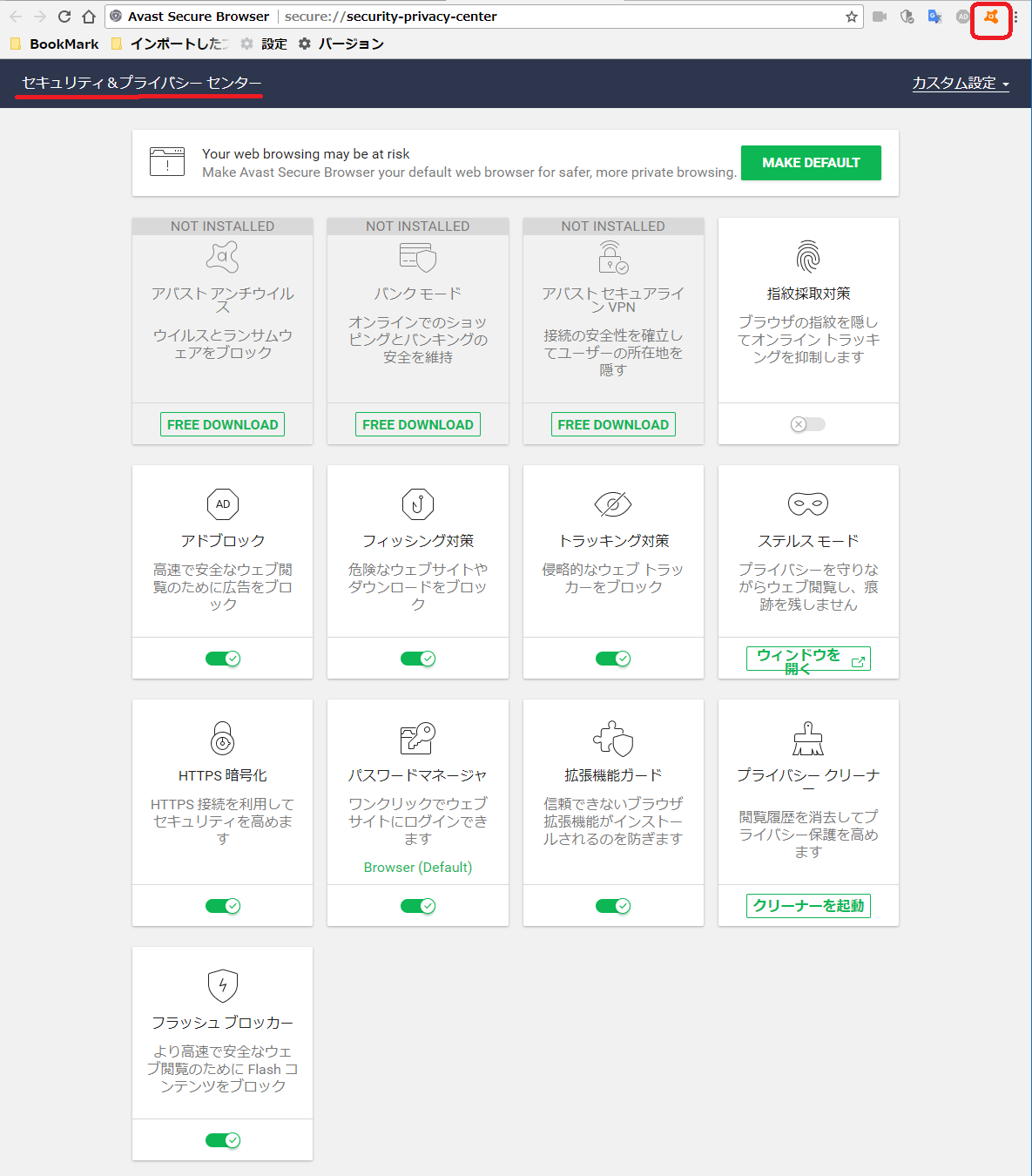Open the browser three-dot menu
The height and width of the screenshot is (1176, 1032).
1015,17
